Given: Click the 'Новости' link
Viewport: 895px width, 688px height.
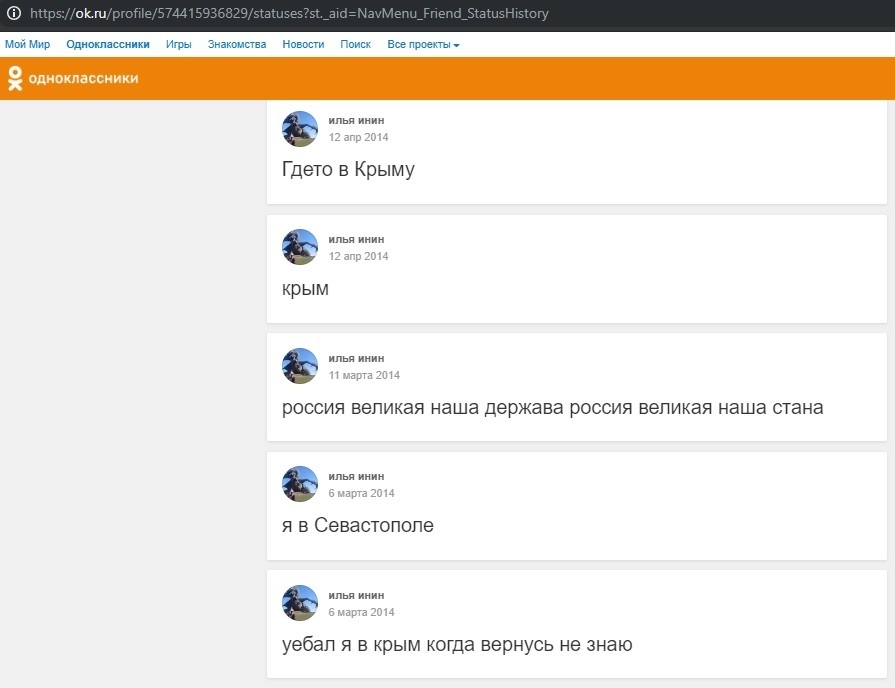Looking at the screenshot, I should [x=303, y=45].
